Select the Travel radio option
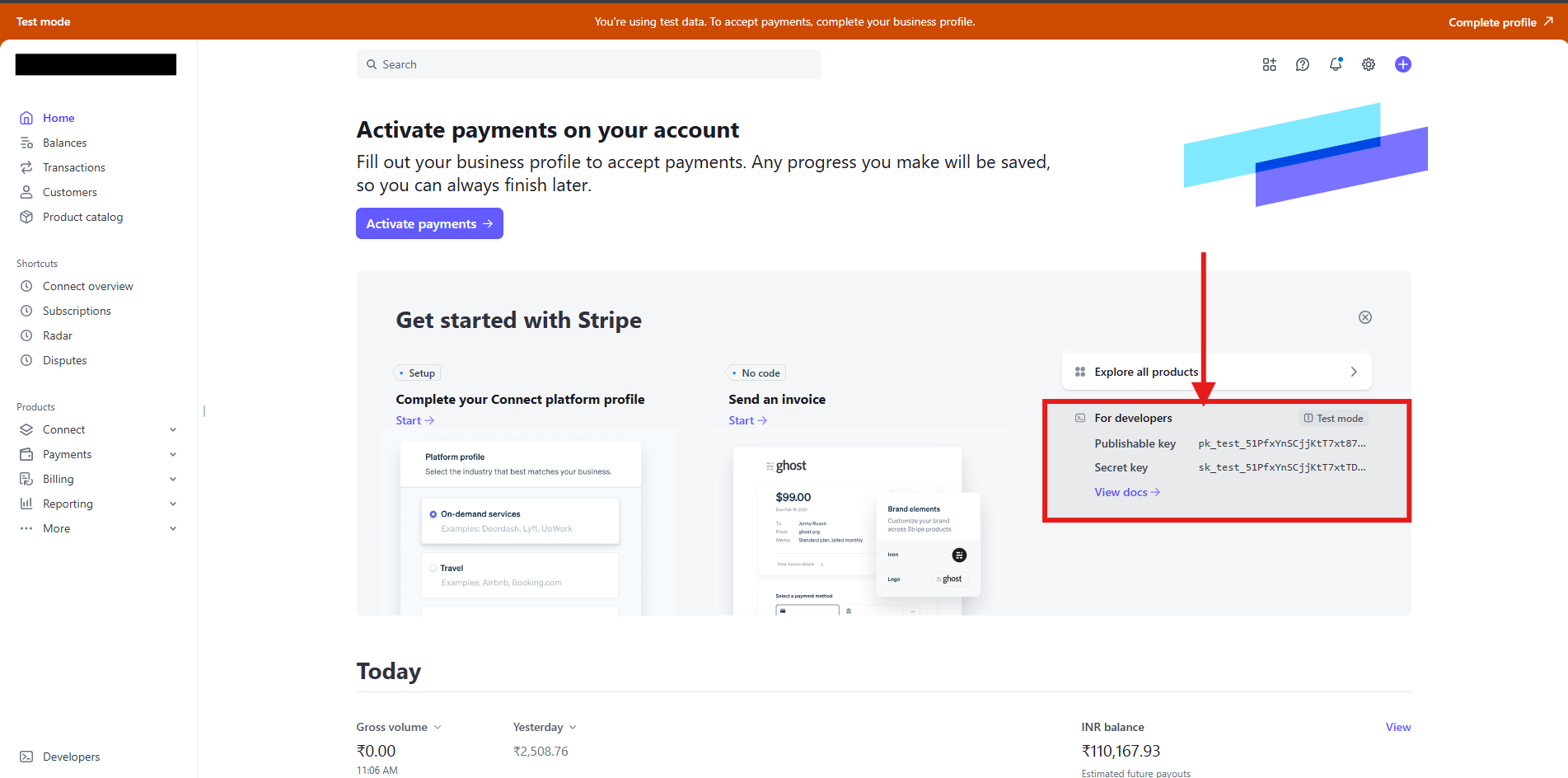The width and height of the screenshot is (1568, 778). [x=433, y=568]
